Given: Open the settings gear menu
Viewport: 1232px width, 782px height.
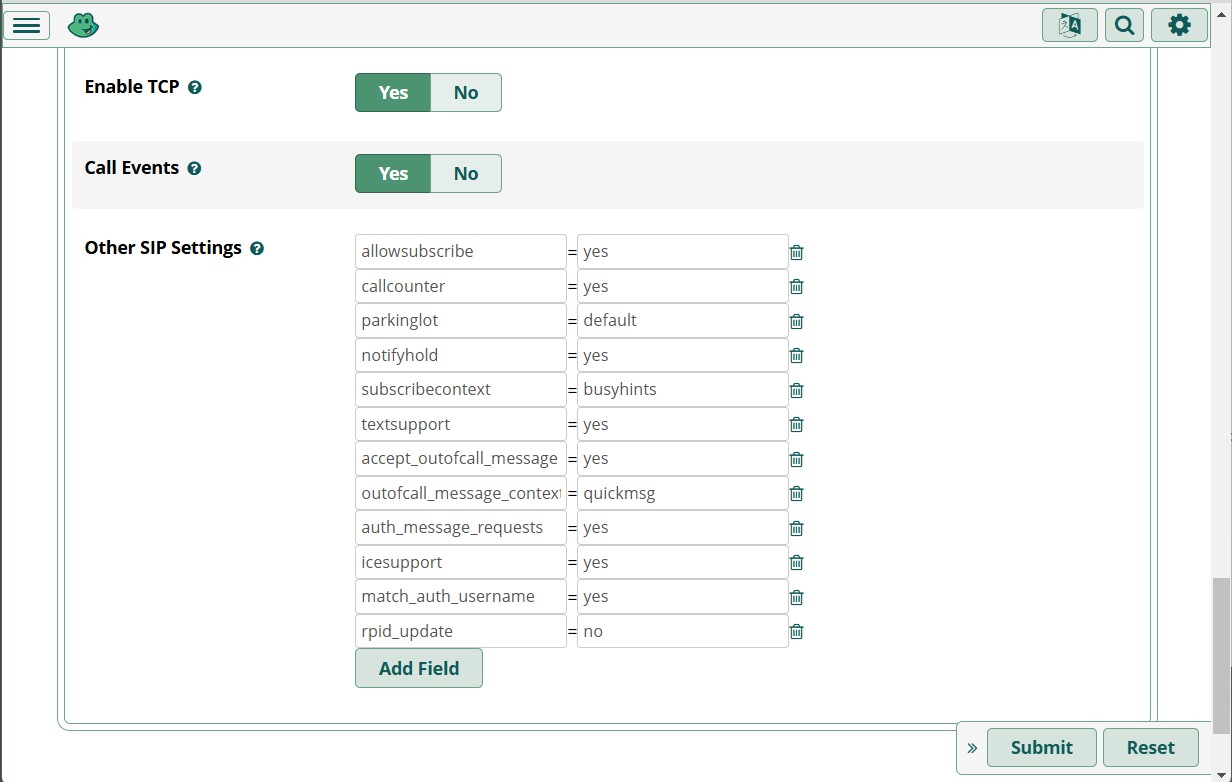Looking at the screenshot, I should (x=1179, y=25).
